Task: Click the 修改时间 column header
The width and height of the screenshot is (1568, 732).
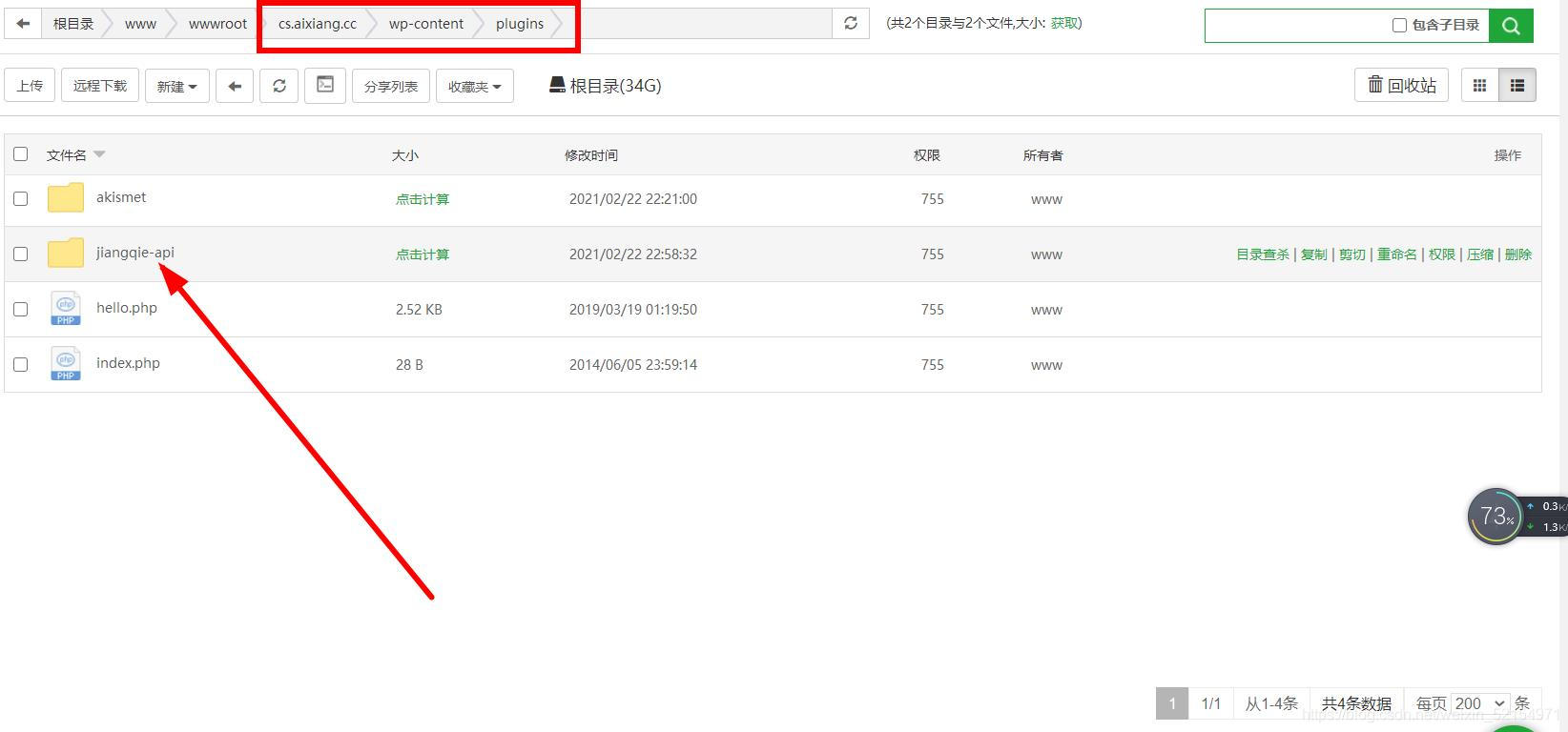Action: pyautogui.click(x=591, y=155)
